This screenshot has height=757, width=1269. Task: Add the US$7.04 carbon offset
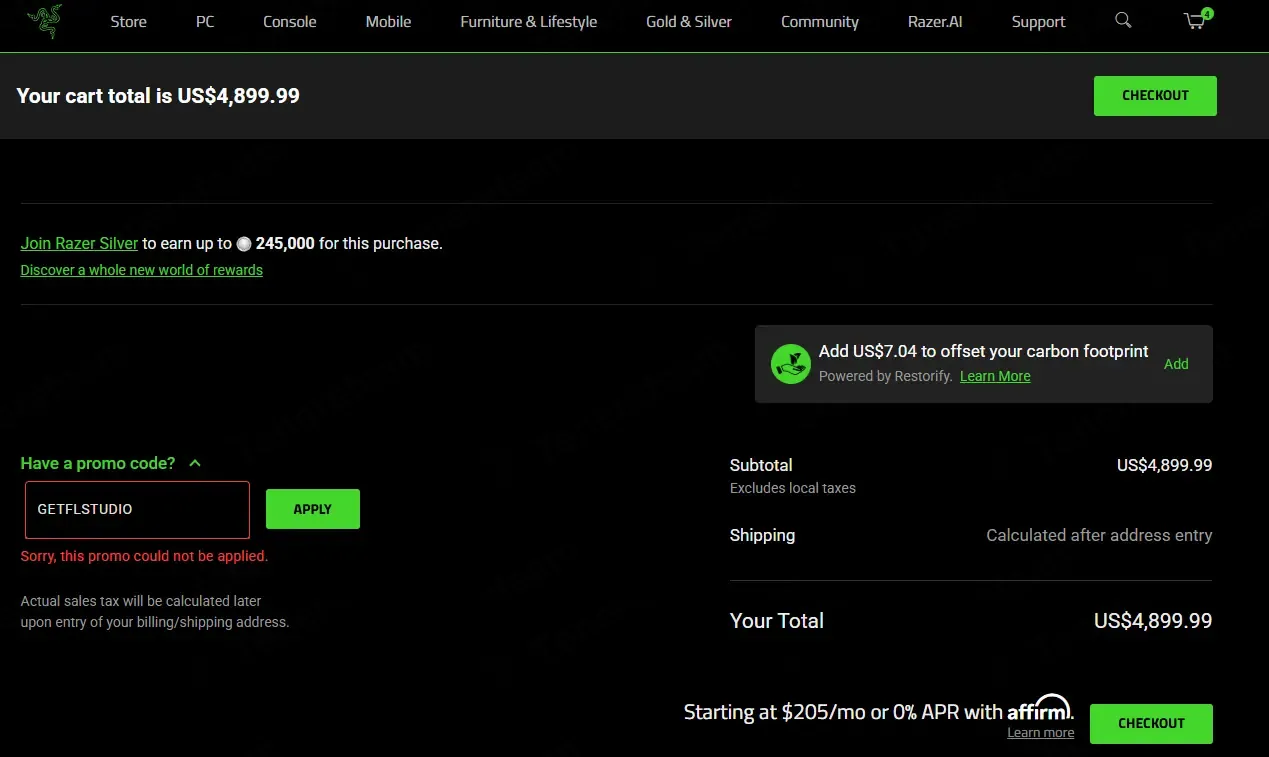tap(1176, 364)
